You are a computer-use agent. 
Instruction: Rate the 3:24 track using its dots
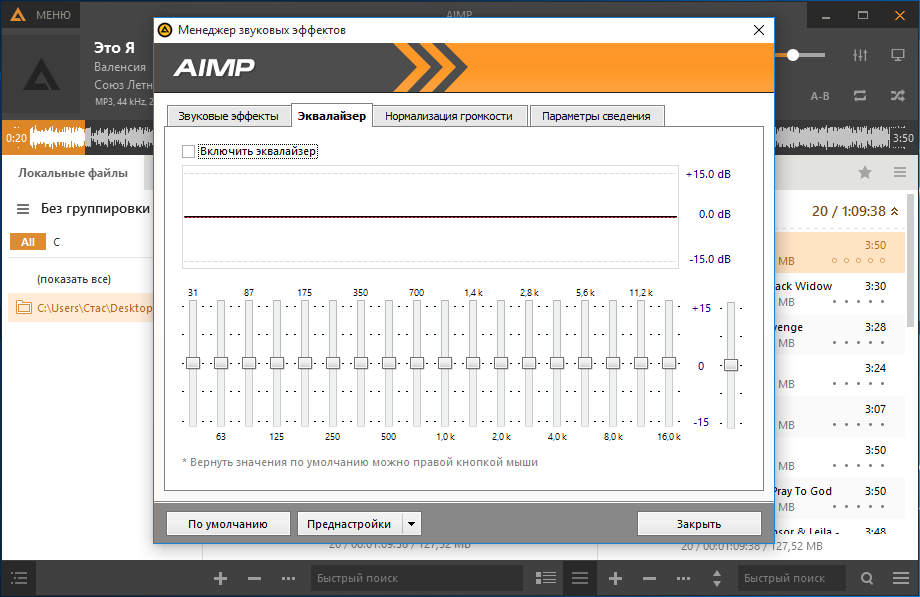858,384
